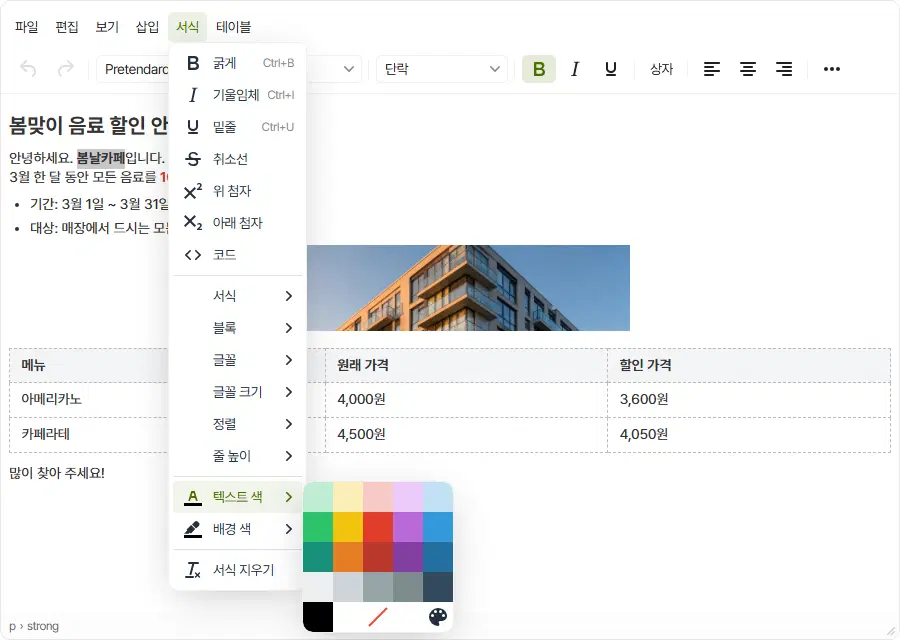This screenshot has width=900, height=640.
Task: Choose 기울임체 italic menu item icon
Action: coord(193,95)
